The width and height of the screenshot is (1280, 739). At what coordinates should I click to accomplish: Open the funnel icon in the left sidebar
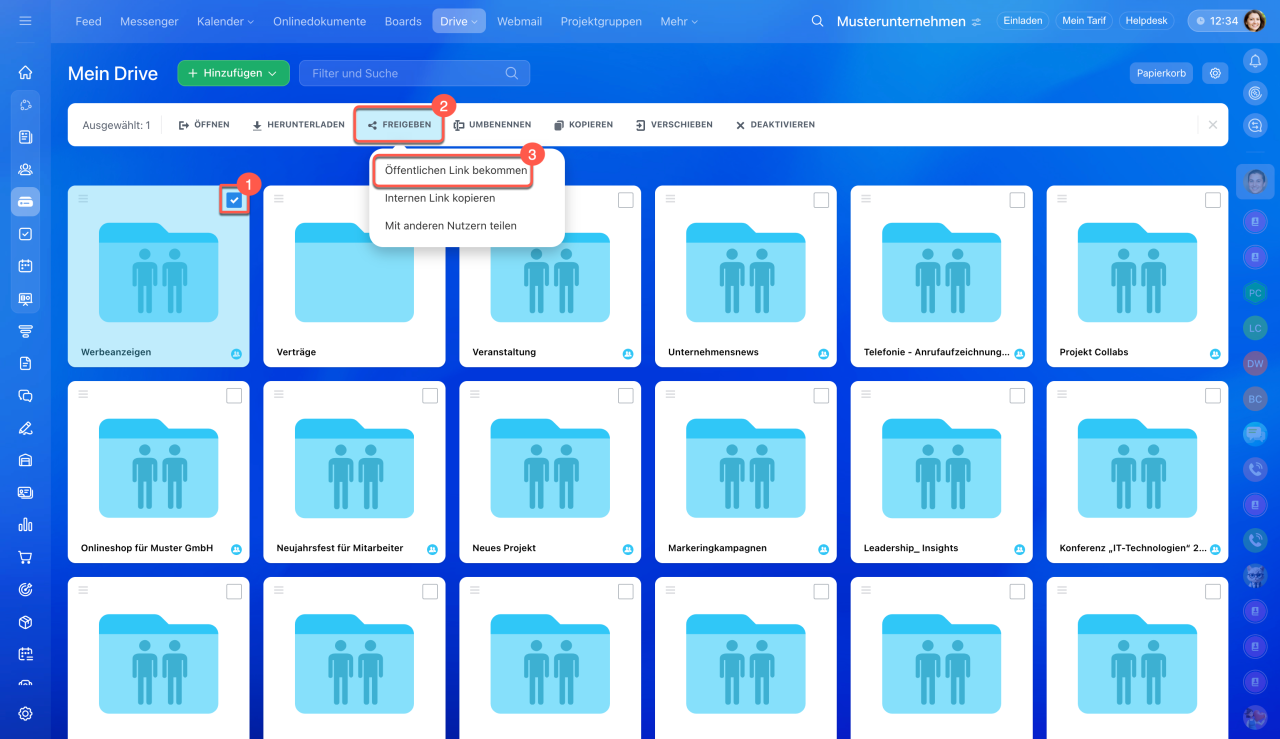click(25, 331)
